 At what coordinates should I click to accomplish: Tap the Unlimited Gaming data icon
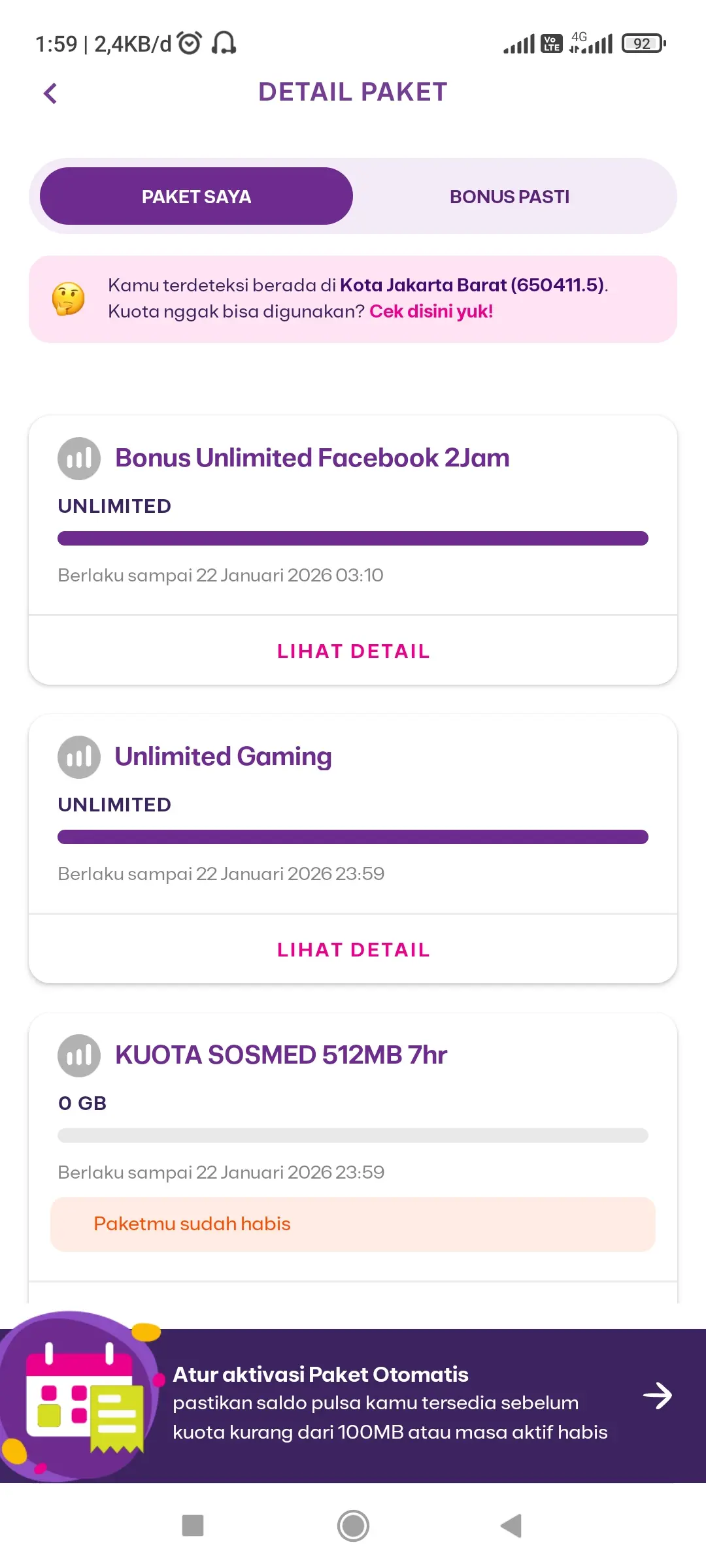click(x=79, y=757)
